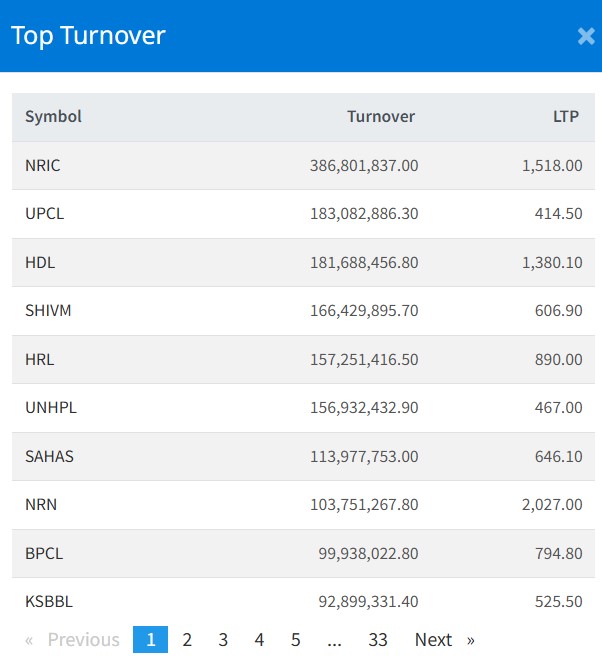
Task: Select current page 1 button
Action: (x=151, y=640)
